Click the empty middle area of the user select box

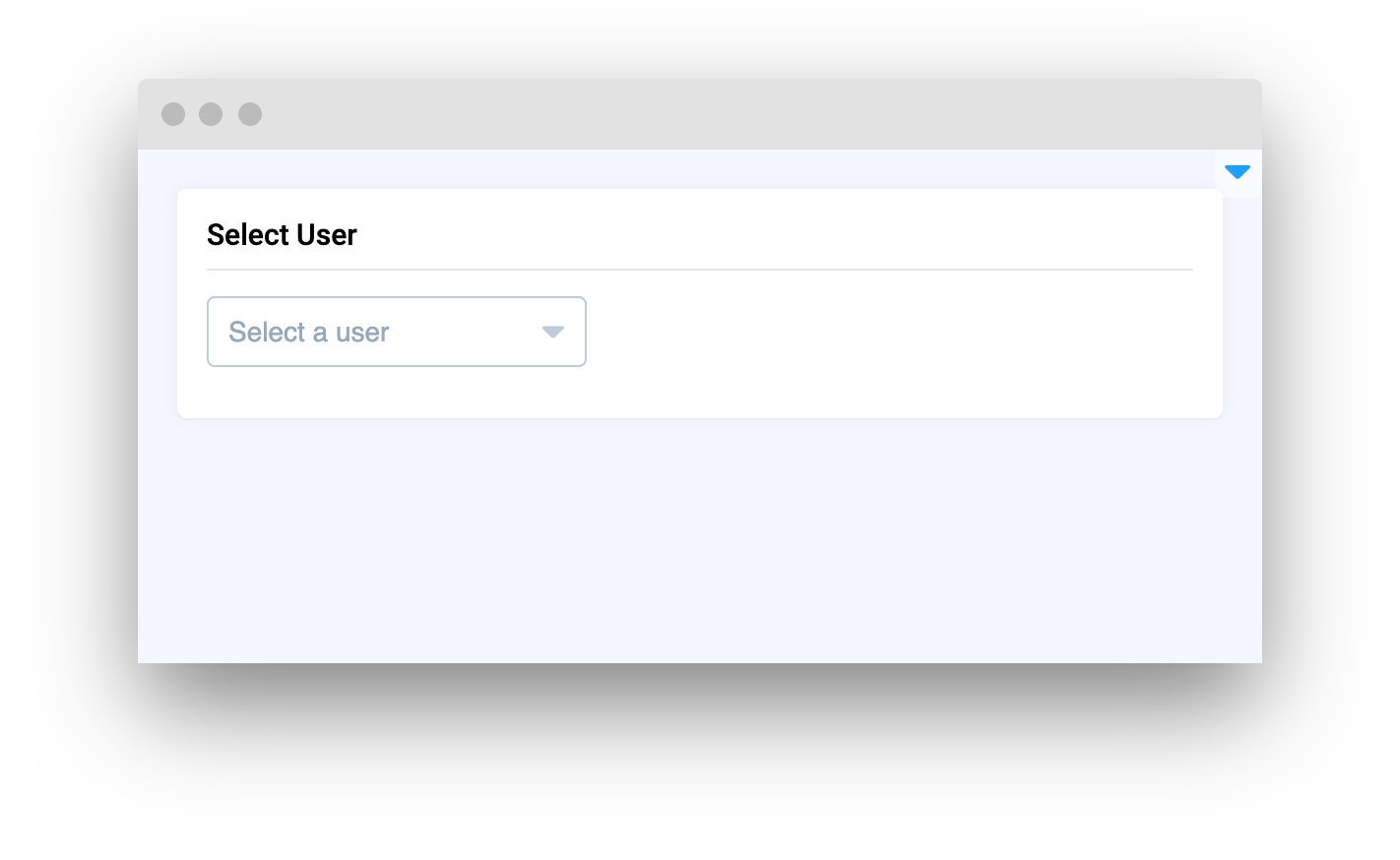463,333
